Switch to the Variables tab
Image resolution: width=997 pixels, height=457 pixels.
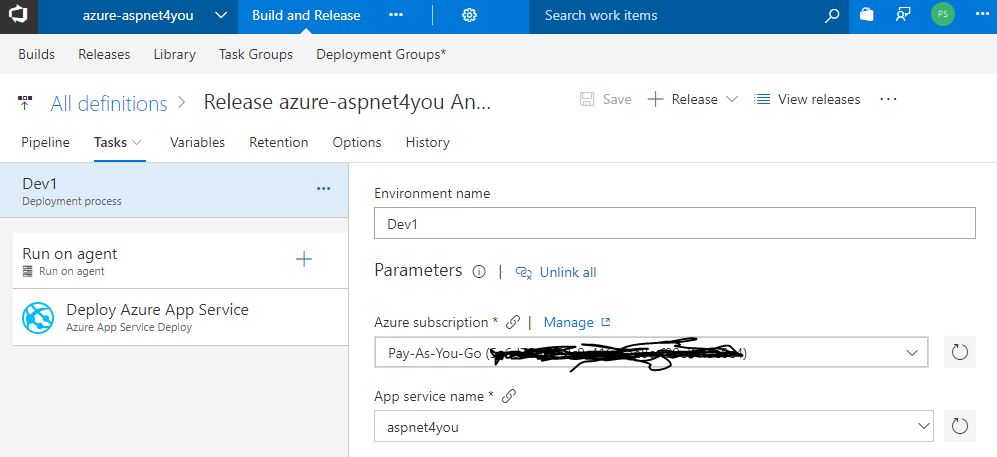tap(197, 142)
